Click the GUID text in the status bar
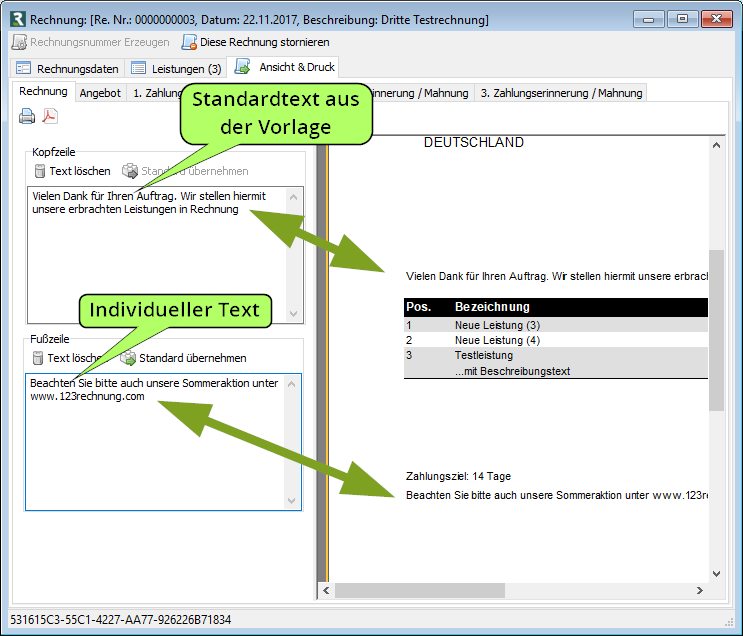The height and width of the screenshot is (636, 743). pyautogui.click(x=120, y=620)
